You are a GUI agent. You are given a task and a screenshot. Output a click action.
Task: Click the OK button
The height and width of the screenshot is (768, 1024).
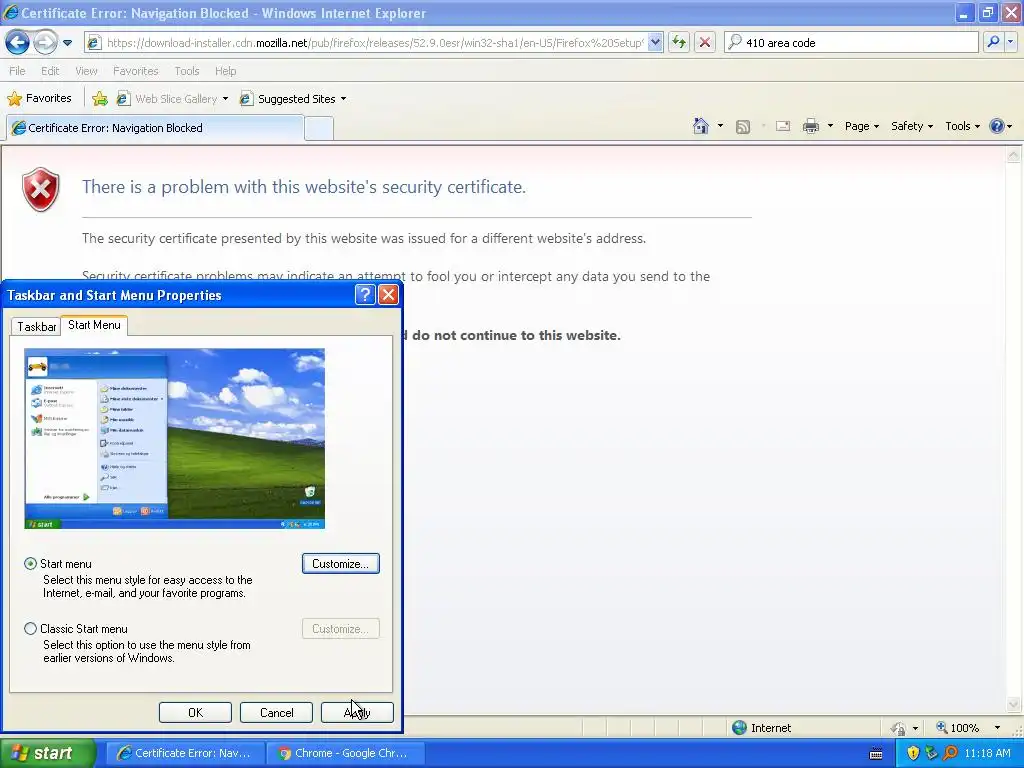tap(195, 712)
